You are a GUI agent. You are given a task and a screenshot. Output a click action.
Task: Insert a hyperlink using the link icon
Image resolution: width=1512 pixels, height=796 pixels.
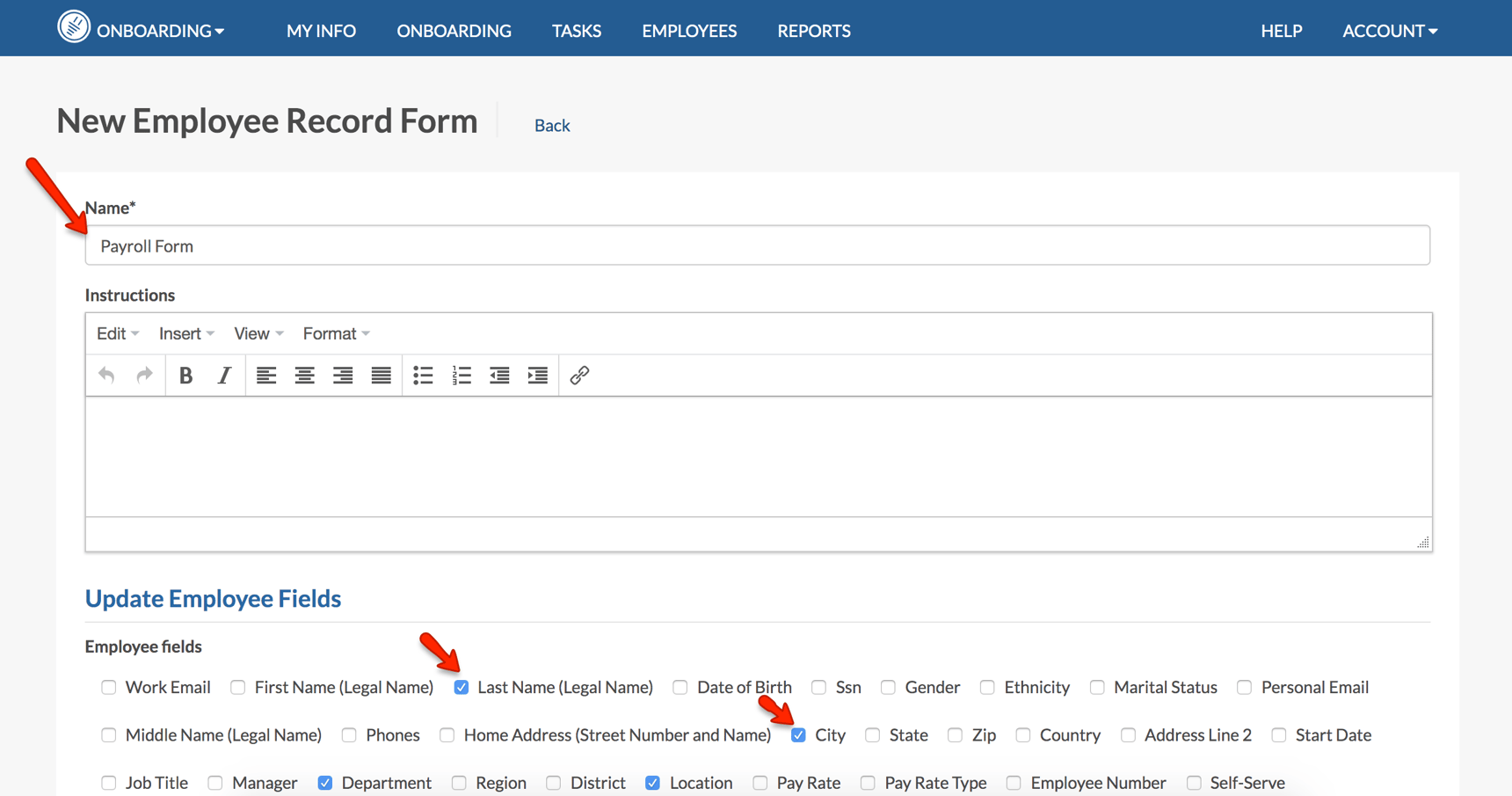tap(579, 375)
